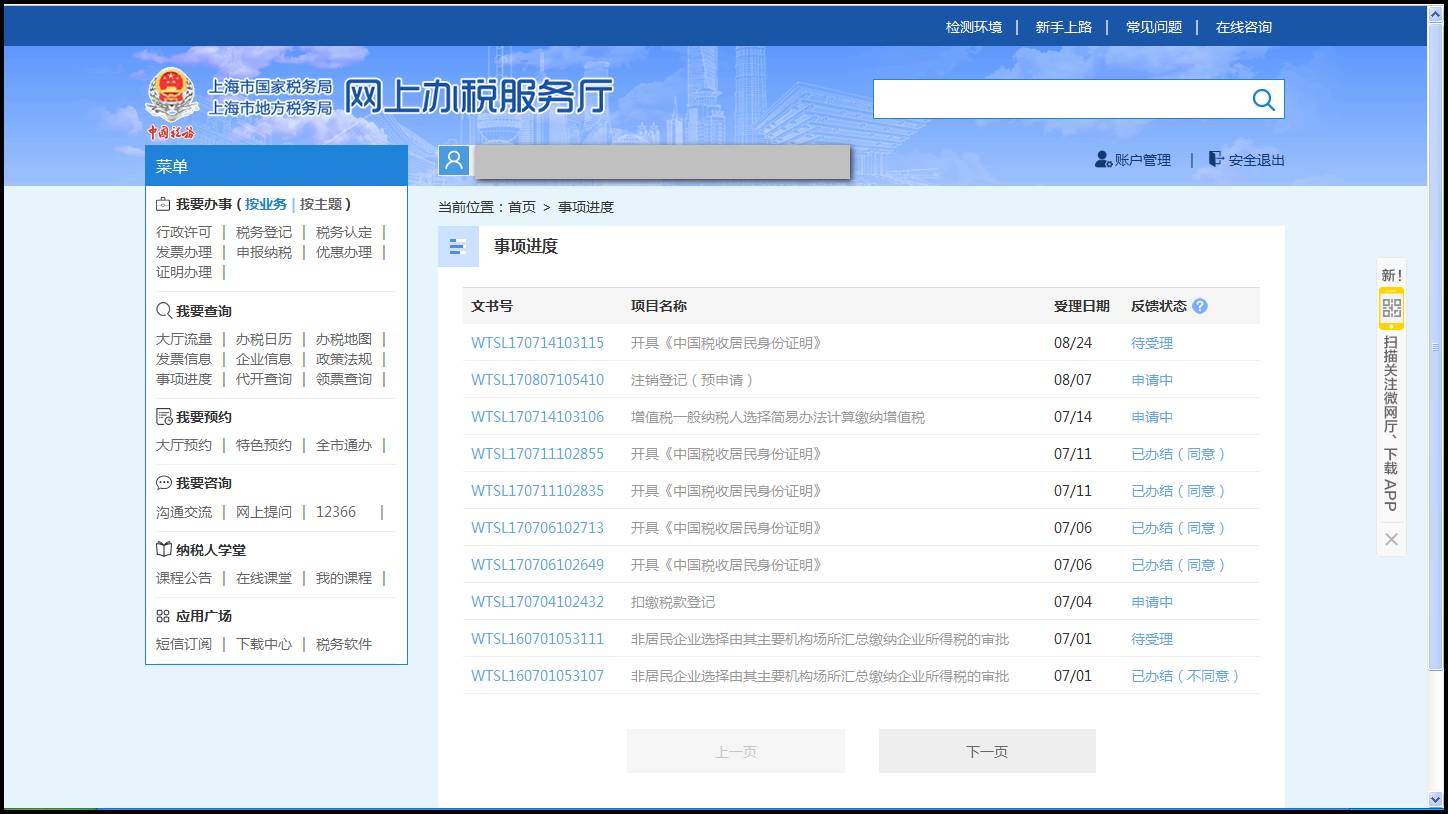The image size is (1448, 814).
Task: Open 特色预约 appointment link
Action: click(x=264, y=445)
